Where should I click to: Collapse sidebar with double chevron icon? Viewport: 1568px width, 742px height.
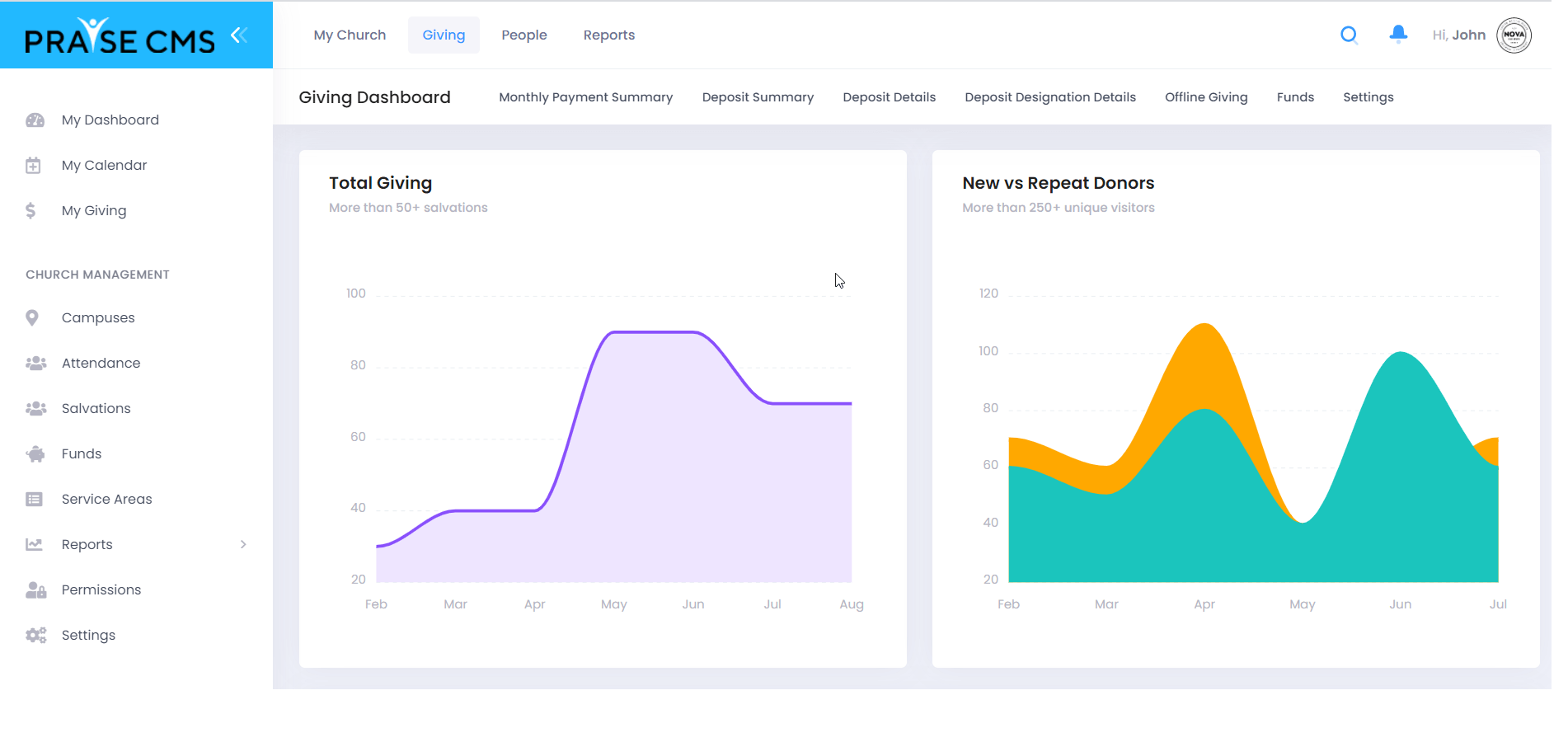point(239,35)
